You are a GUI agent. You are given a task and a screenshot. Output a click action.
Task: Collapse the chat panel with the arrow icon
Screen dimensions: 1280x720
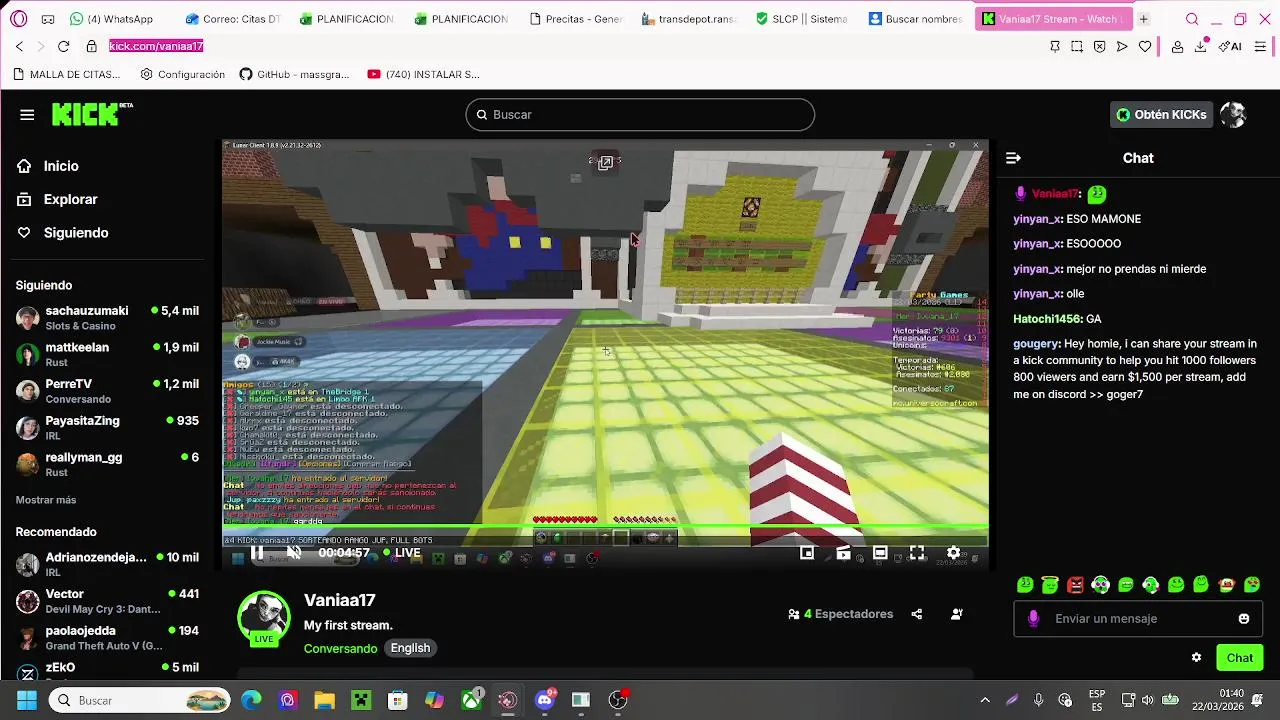click(1013, 158)
